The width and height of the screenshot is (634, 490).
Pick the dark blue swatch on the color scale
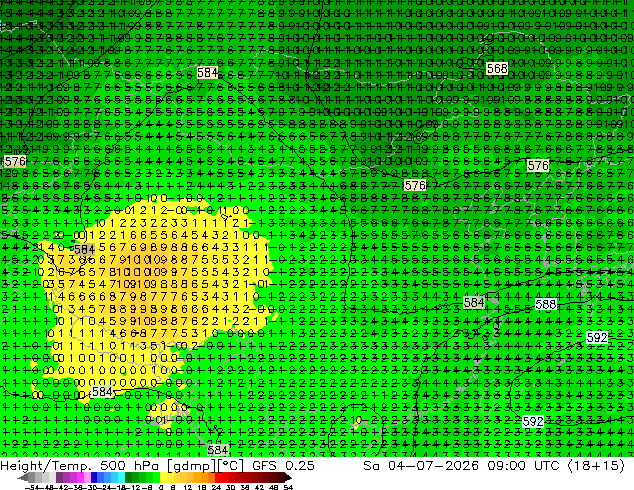[x=94, y=477]
